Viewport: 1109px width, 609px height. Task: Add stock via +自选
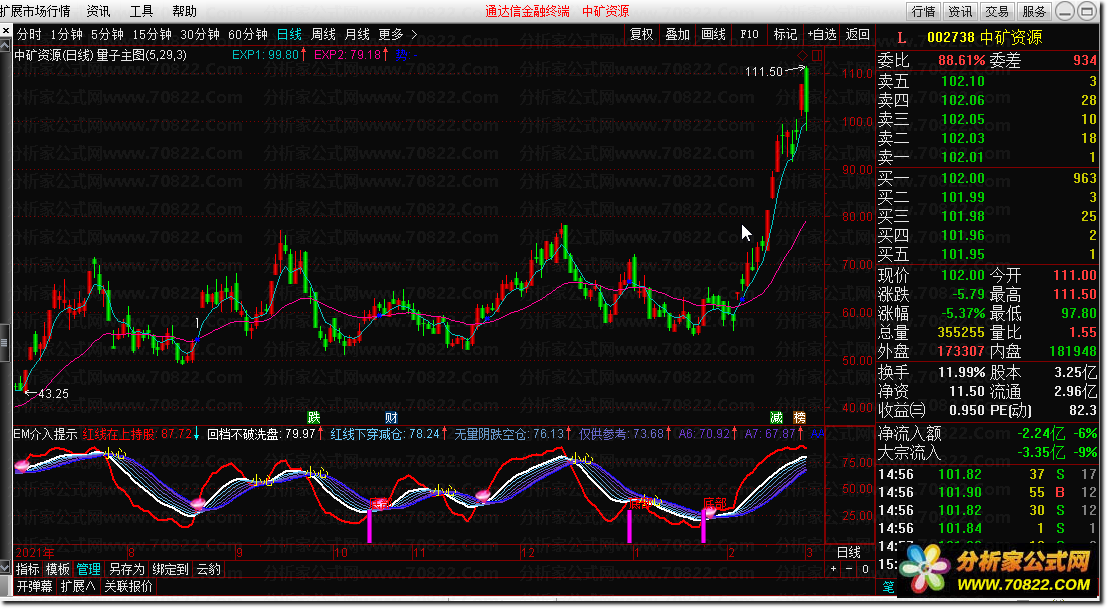[x=822, y=35]
